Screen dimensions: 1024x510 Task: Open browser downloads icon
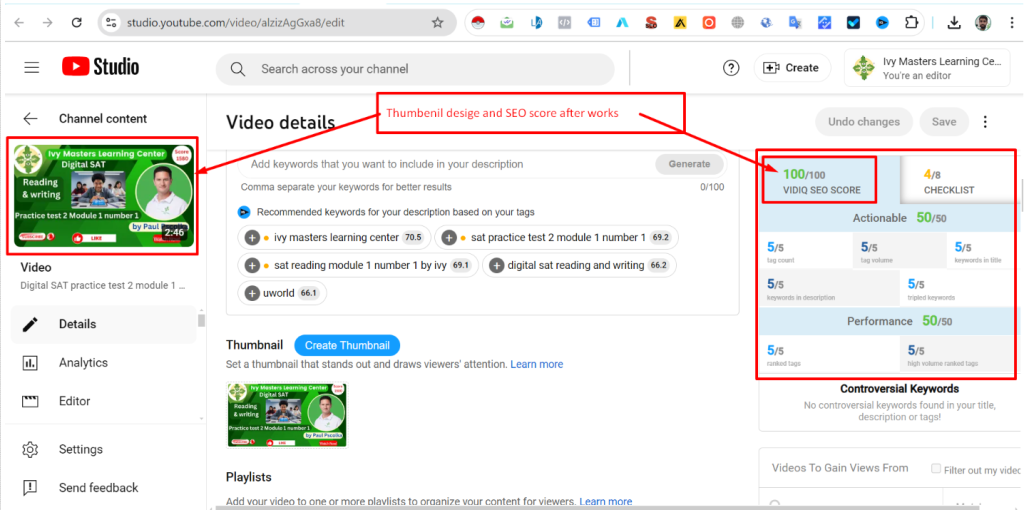(953, 22)
